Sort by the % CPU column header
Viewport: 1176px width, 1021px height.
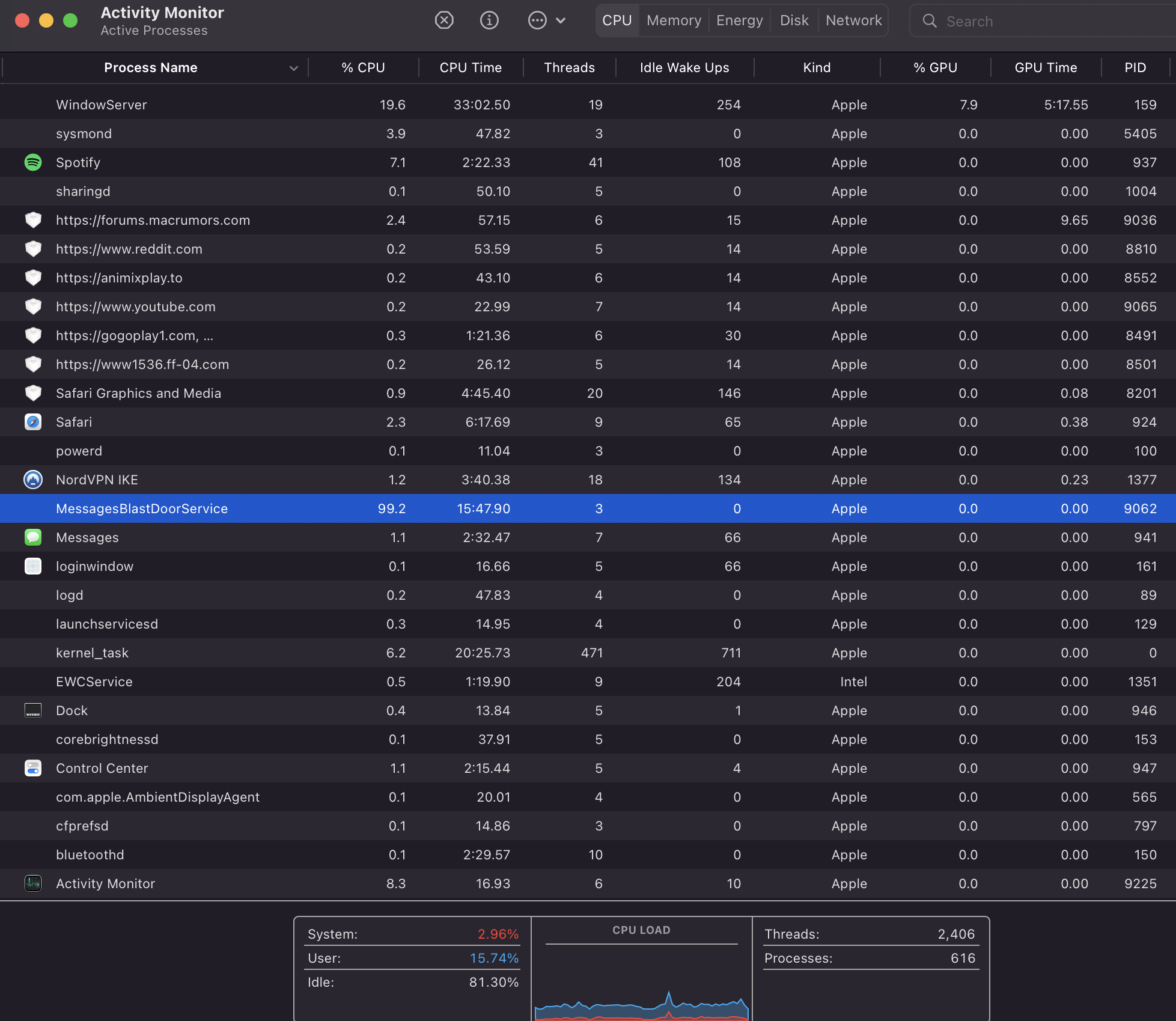coord(363,68)
